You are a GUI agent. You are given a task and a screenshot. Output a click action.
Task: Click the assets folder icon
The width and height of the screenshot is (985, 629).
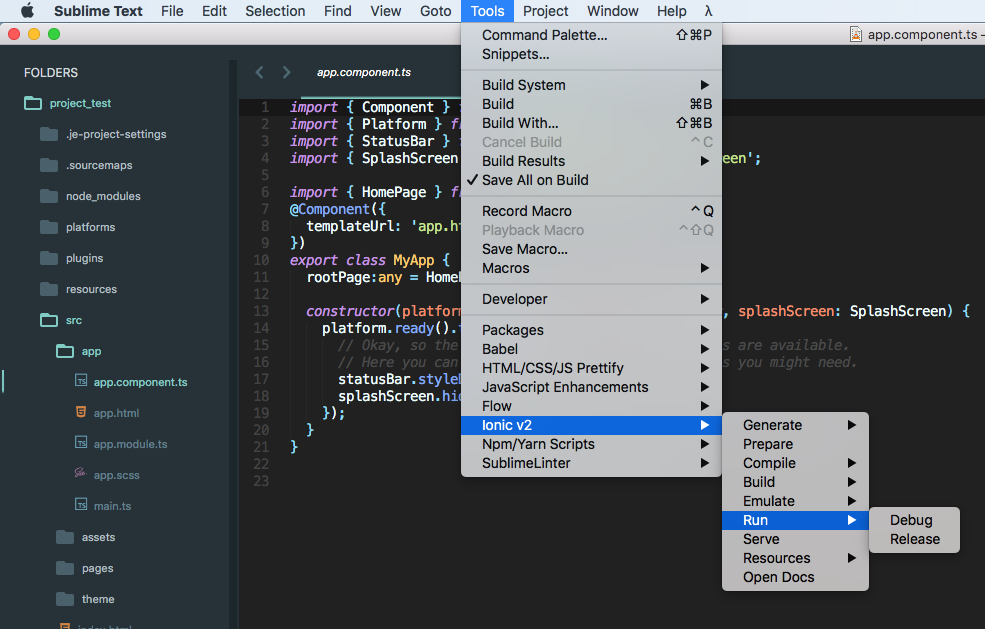pyautogui.click(x=65, y=537)
